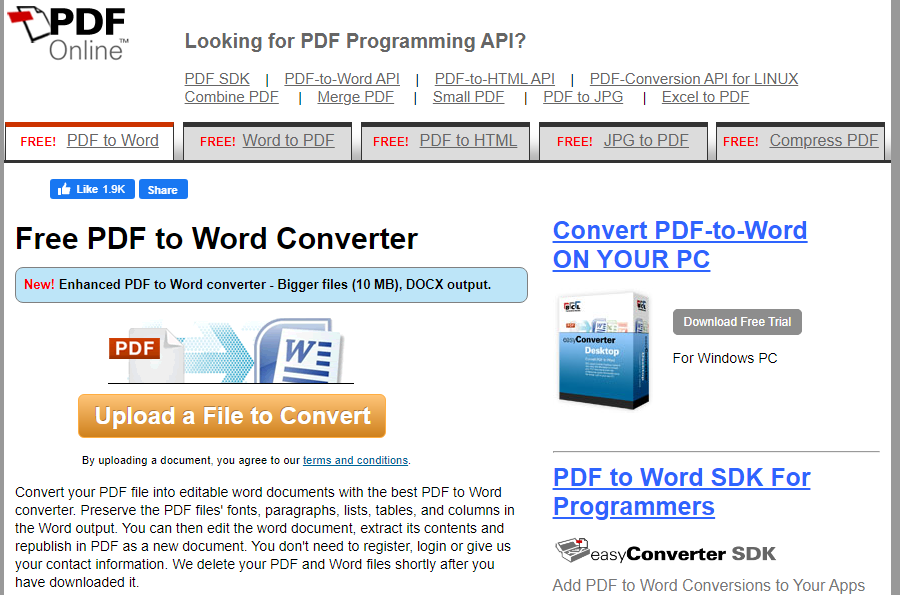Click the Facebook Share button

tap(162, 189)
